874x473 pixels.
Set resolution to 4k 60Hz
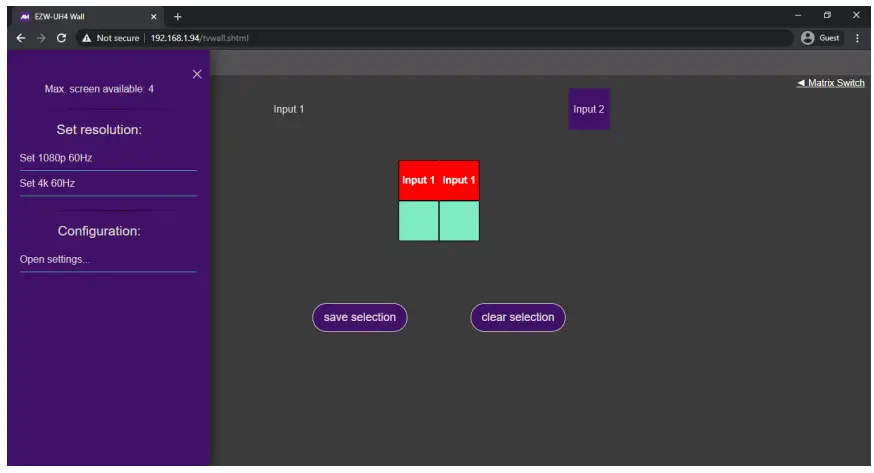point(108,183)
